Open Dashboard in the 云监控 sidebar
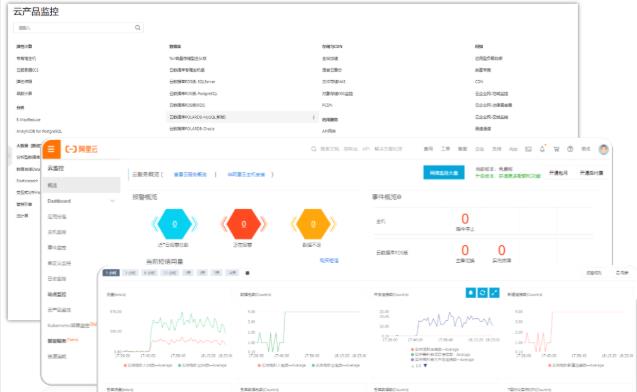This screenshot has width=637, height=392. point(59,201)
